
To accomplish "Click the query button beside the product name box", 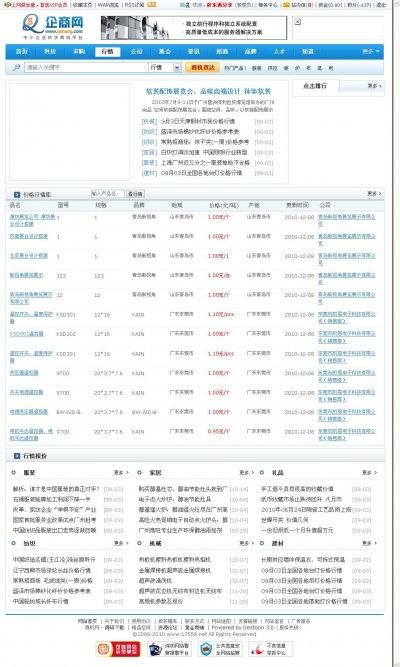I will click(136, 194).
